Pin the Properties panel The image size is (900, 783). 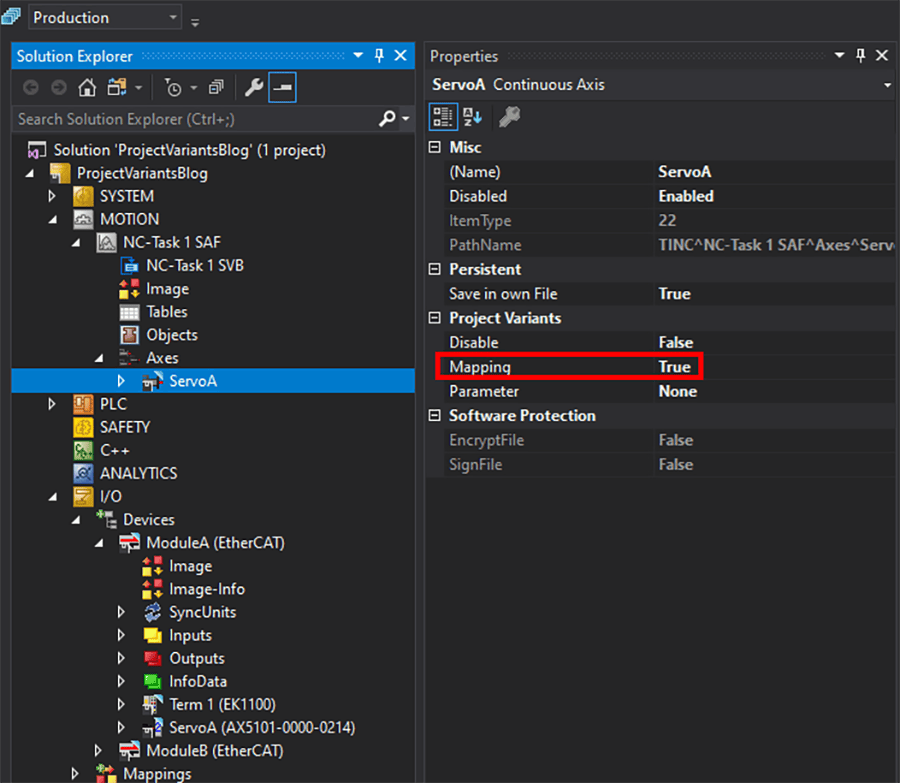click(x=860, y=56)
